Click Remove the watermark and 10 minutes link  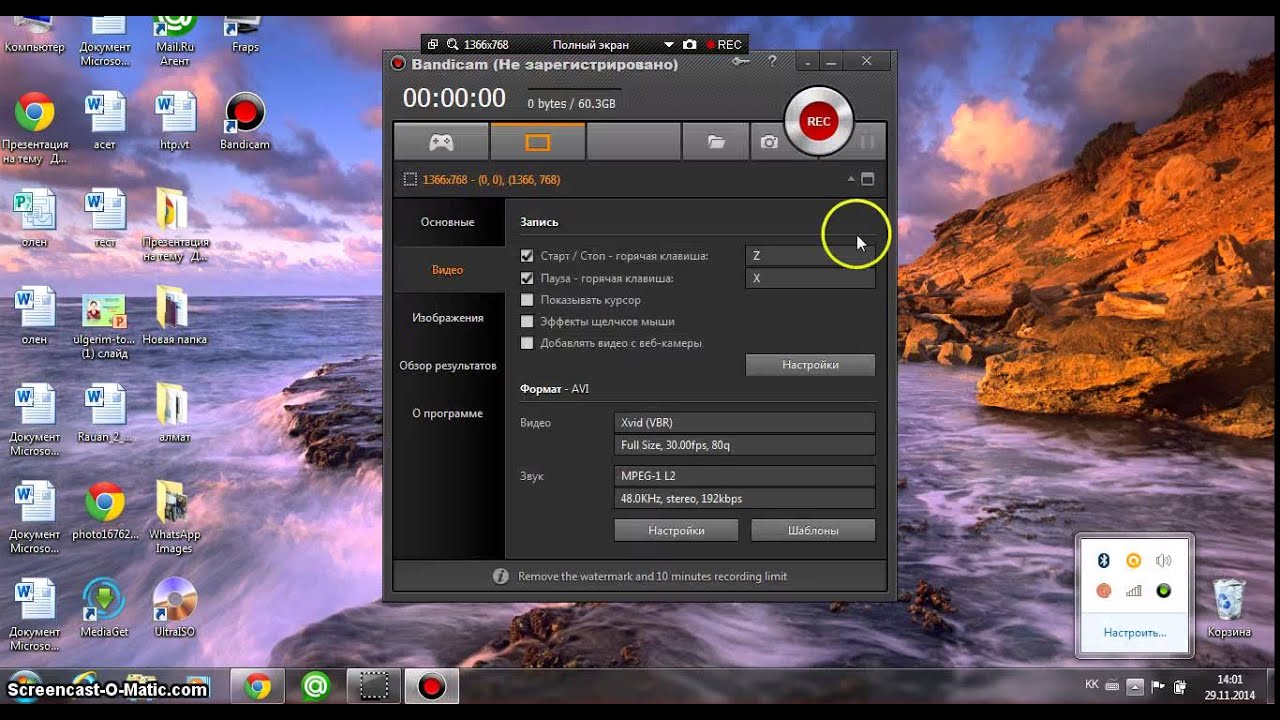tap(652, 576)
